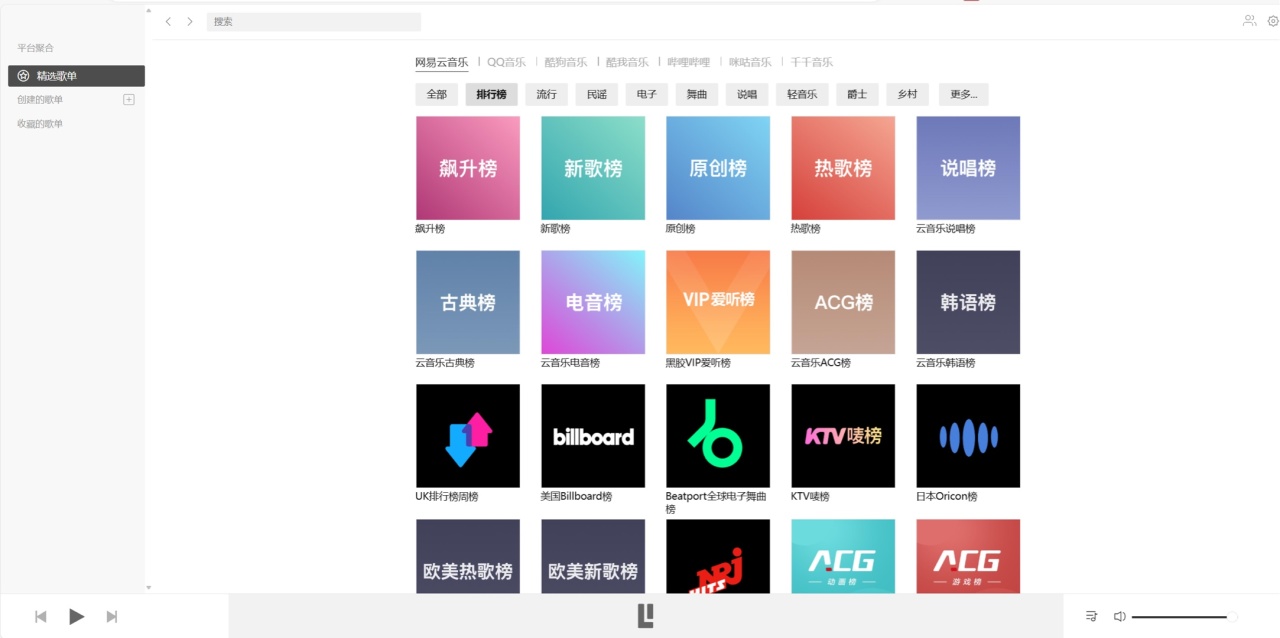The height and width of the screenshot is (638, 1280).
Task: Open the KTV唛榜 cover
Action: 843,436
